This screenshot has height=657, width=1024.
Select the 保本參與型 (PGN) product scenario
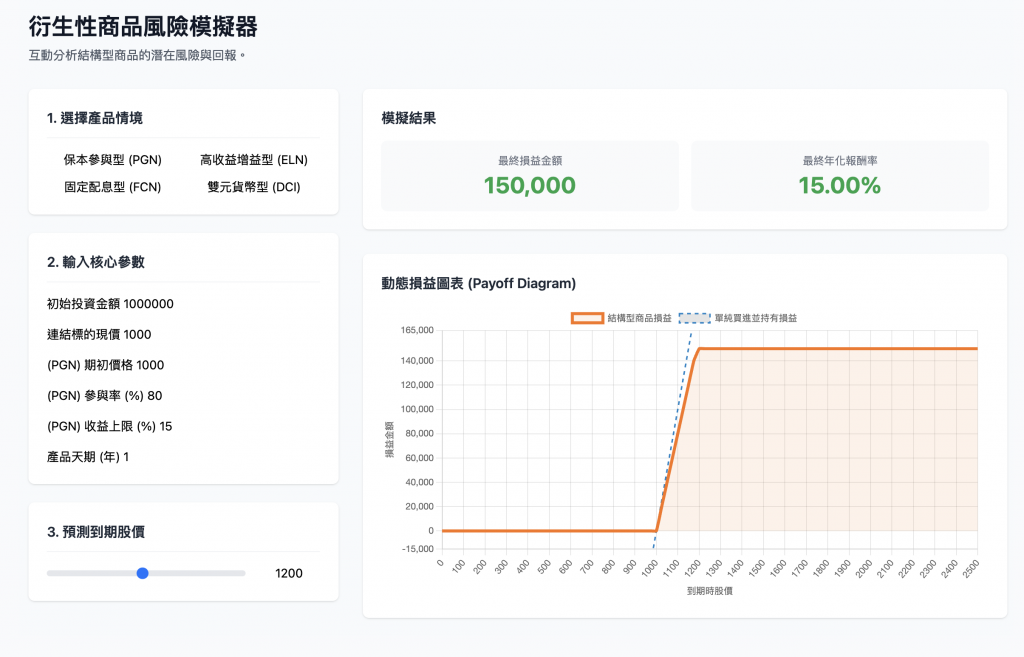[x=112, y=160]
